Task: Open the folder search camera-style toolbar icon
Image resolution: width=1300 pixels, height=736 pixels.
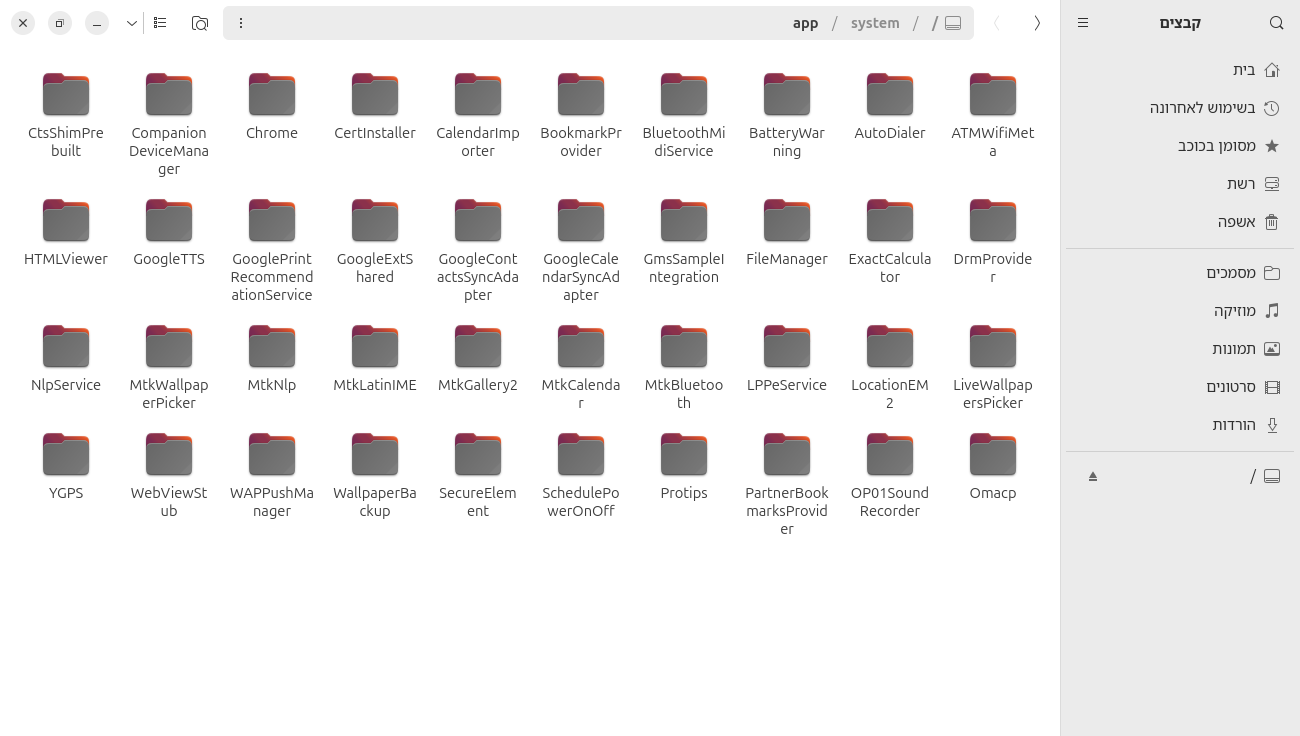Action: point(200,23)
